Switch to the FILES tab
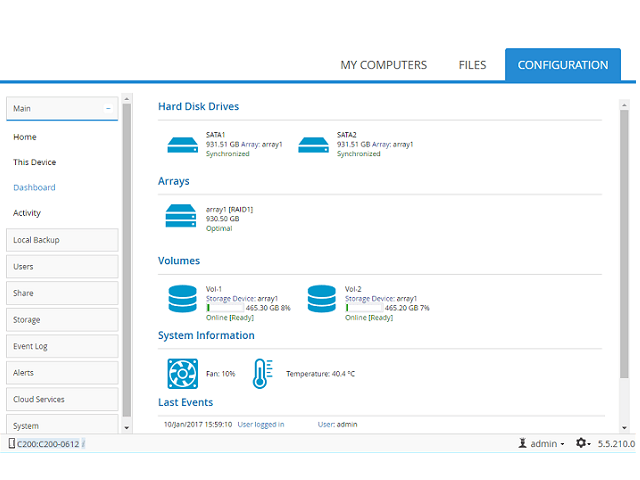640x480 pixels. tap(472, 65)
